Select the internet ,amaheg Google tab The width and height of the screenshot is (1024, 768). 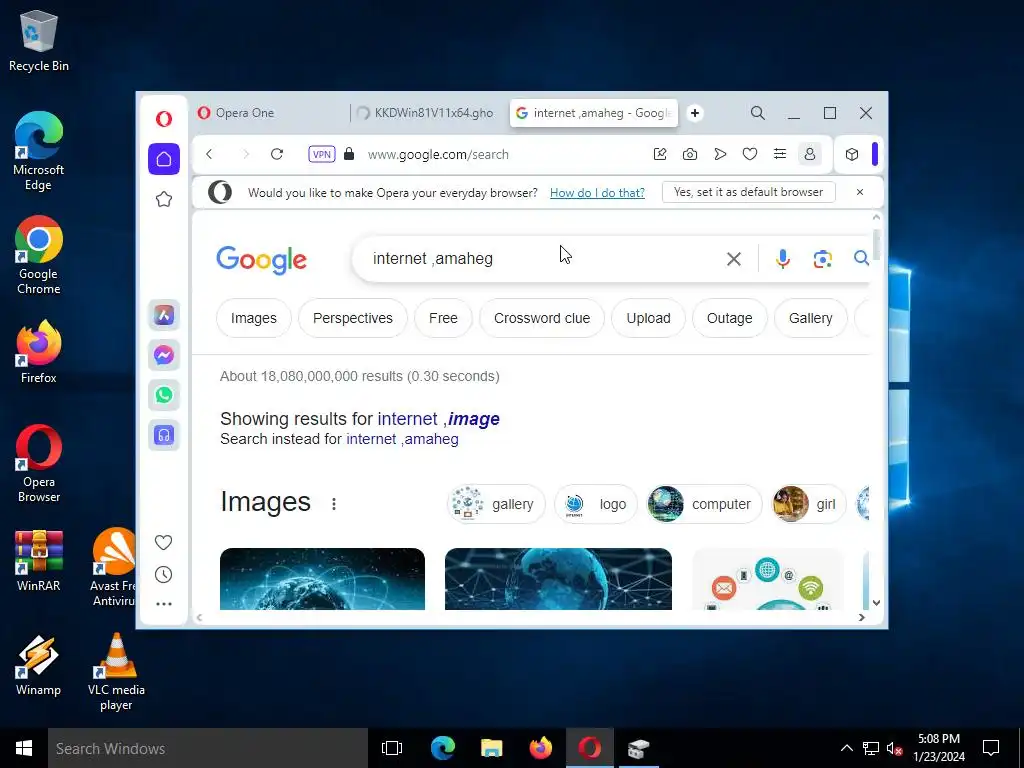click(594, 113)
